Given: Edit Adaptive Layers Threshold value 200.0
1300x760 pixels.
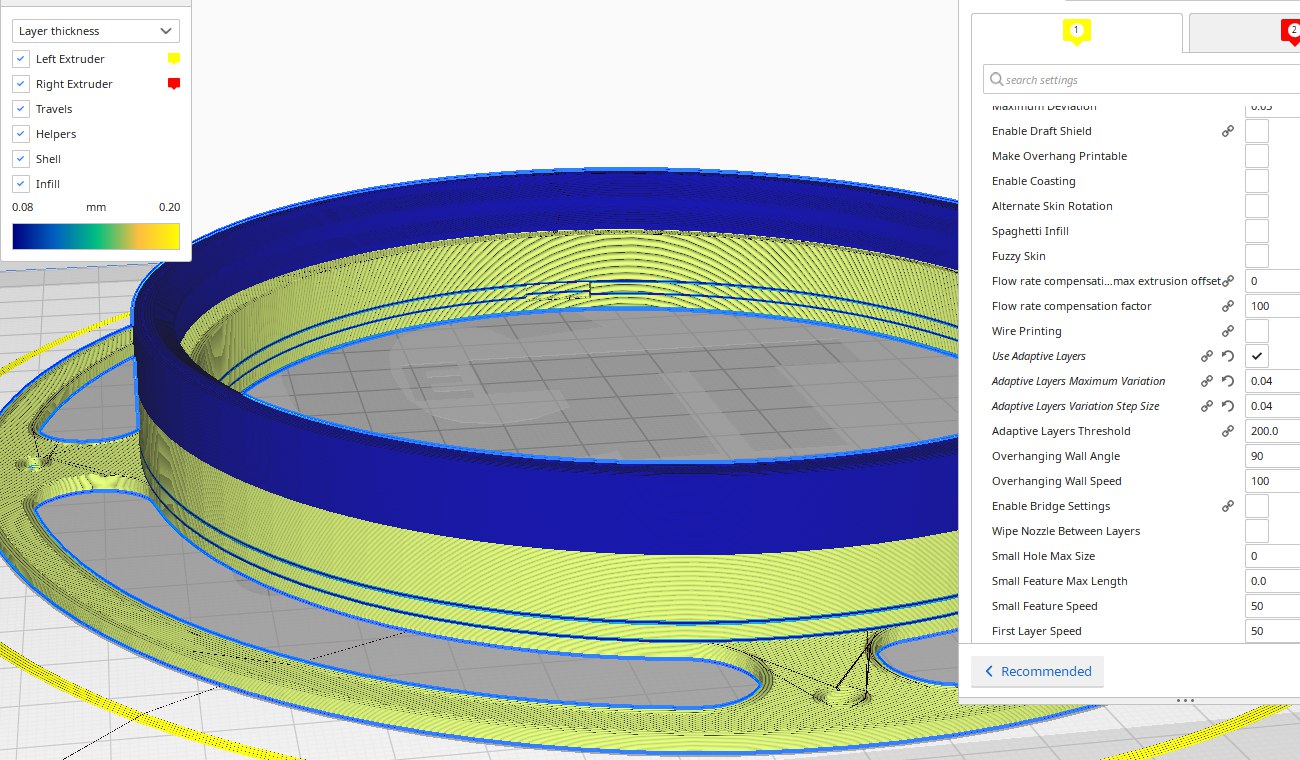Looking at the screenshot, I should (x=1273, y=431).
